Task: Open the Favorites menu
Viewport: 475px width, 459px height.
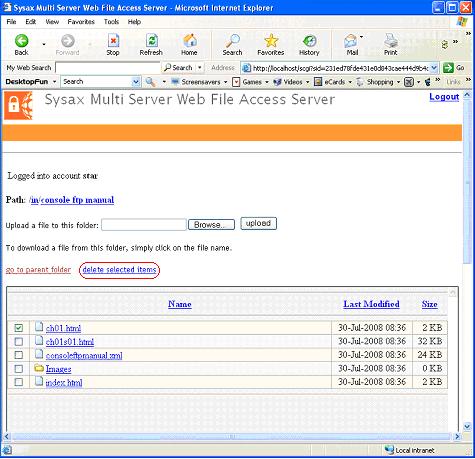Action: pyautogui.click(x=81, y=22)
